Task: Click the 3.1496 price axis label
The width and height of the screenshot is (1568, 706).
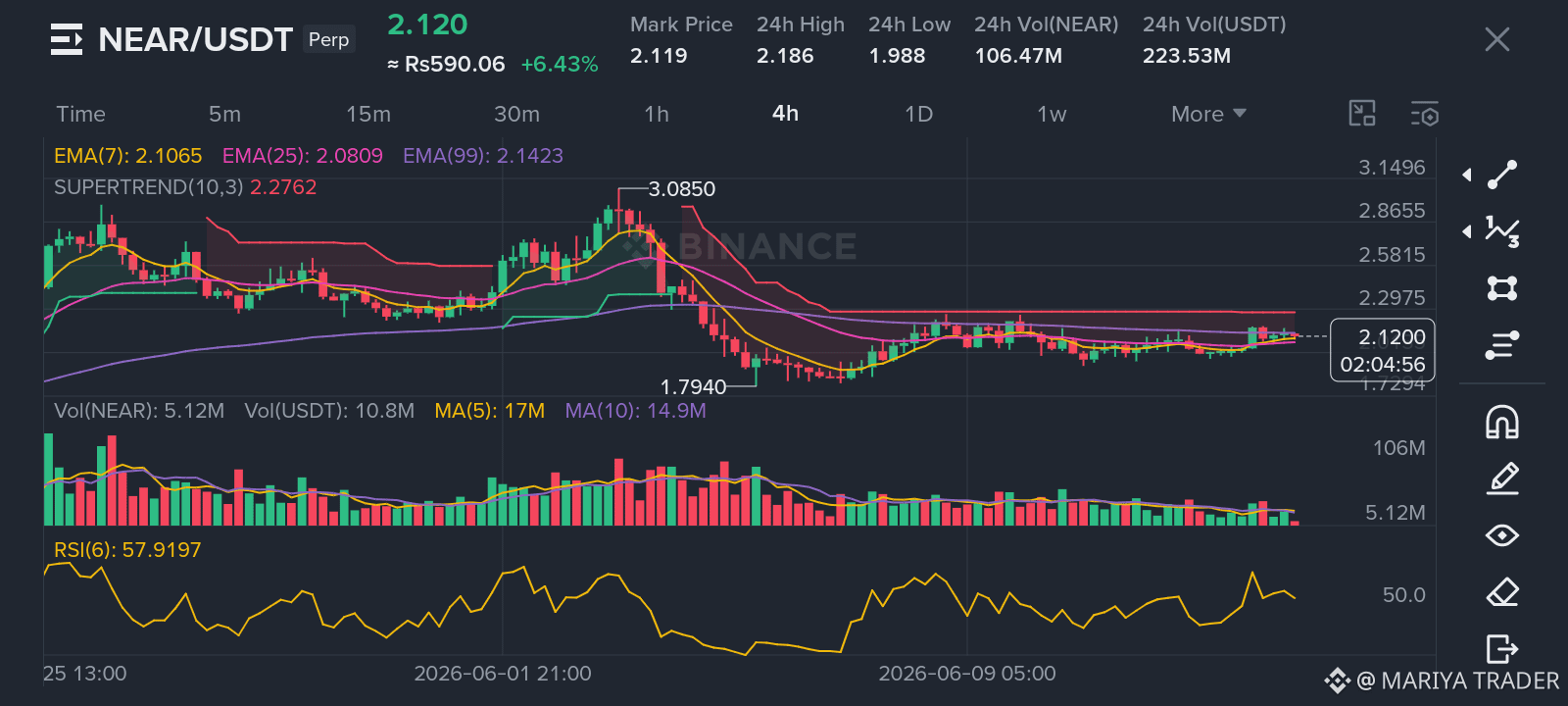Action: coord(1392,168)
